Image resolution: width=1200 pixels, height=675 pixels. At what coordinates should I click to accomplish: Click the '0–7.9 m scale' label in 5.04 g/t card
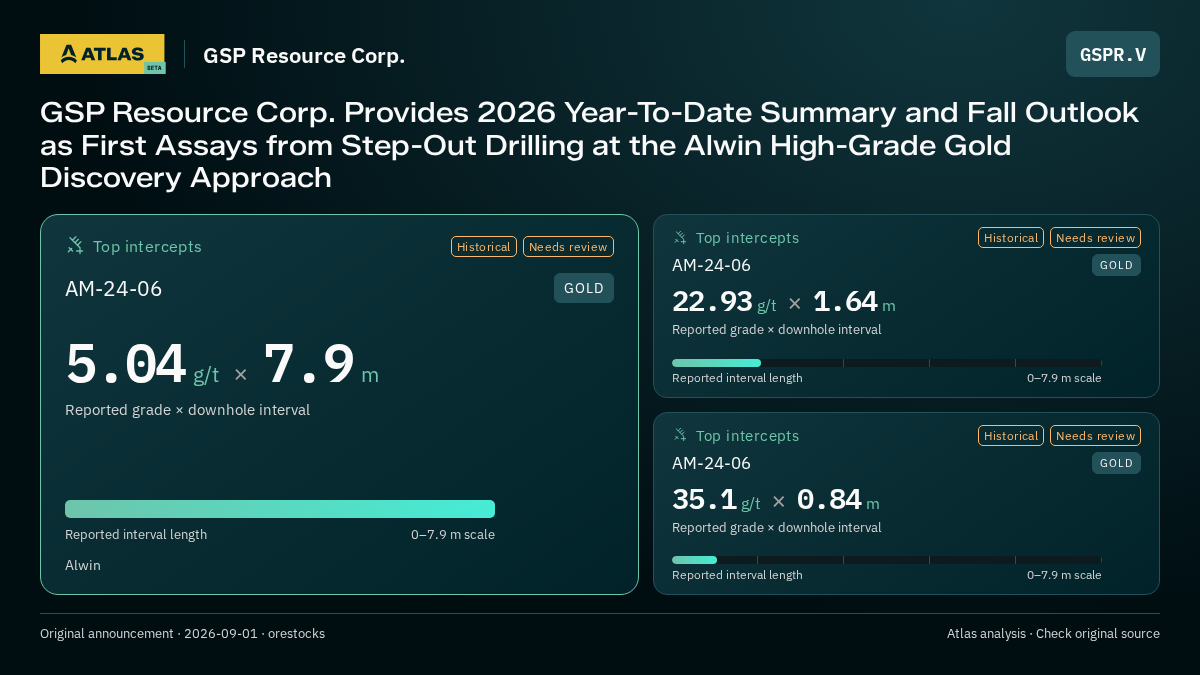[x=453, y=535]
